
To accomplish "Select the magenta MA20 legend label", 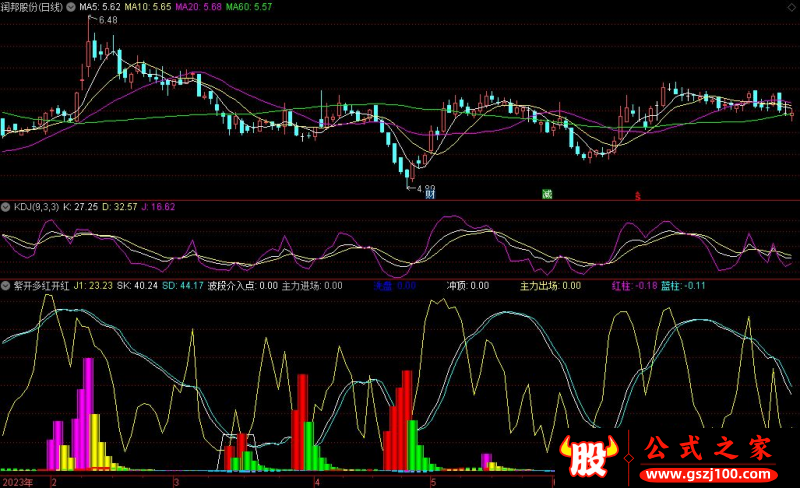I will tap(199, 7).
